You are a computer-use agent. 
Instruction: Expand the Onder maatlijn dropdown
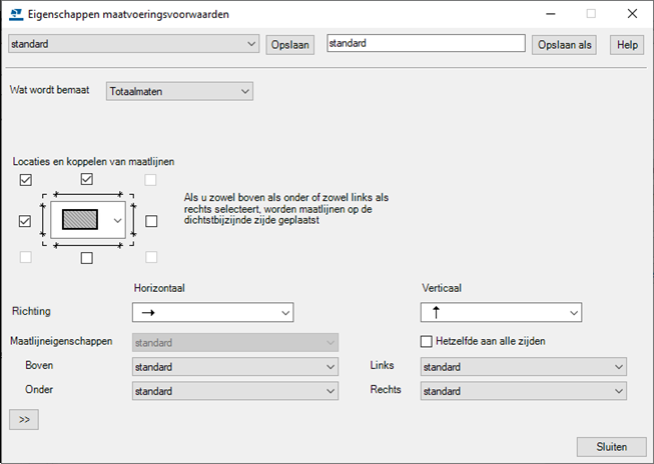235,390
